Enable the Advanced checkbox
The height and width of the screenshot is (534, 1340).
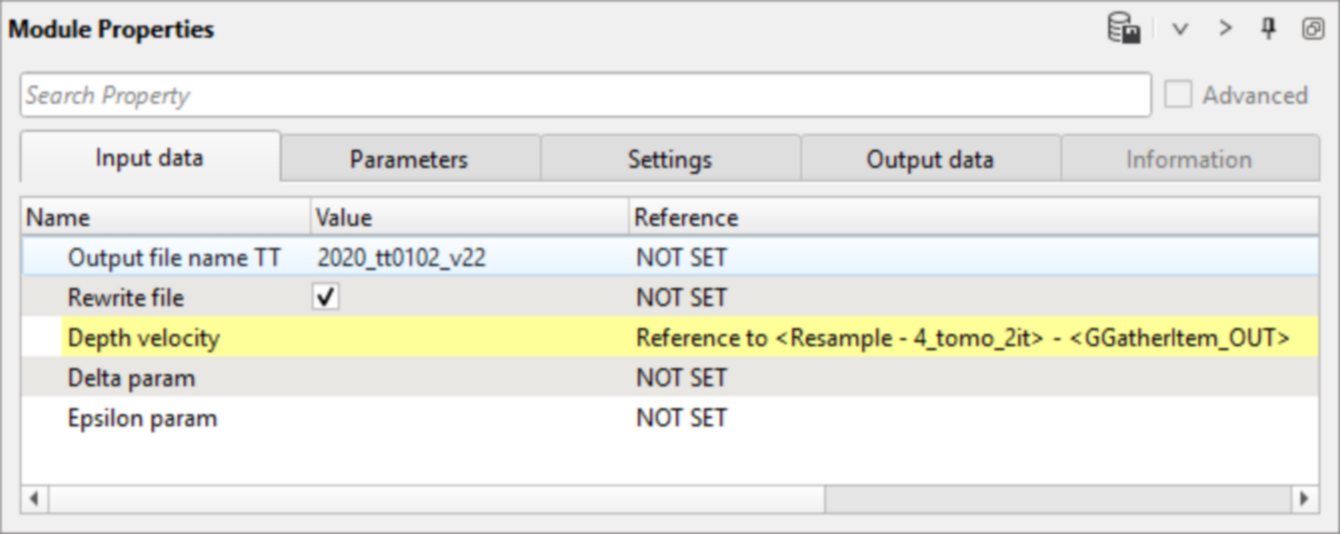tap(1179, 95)
